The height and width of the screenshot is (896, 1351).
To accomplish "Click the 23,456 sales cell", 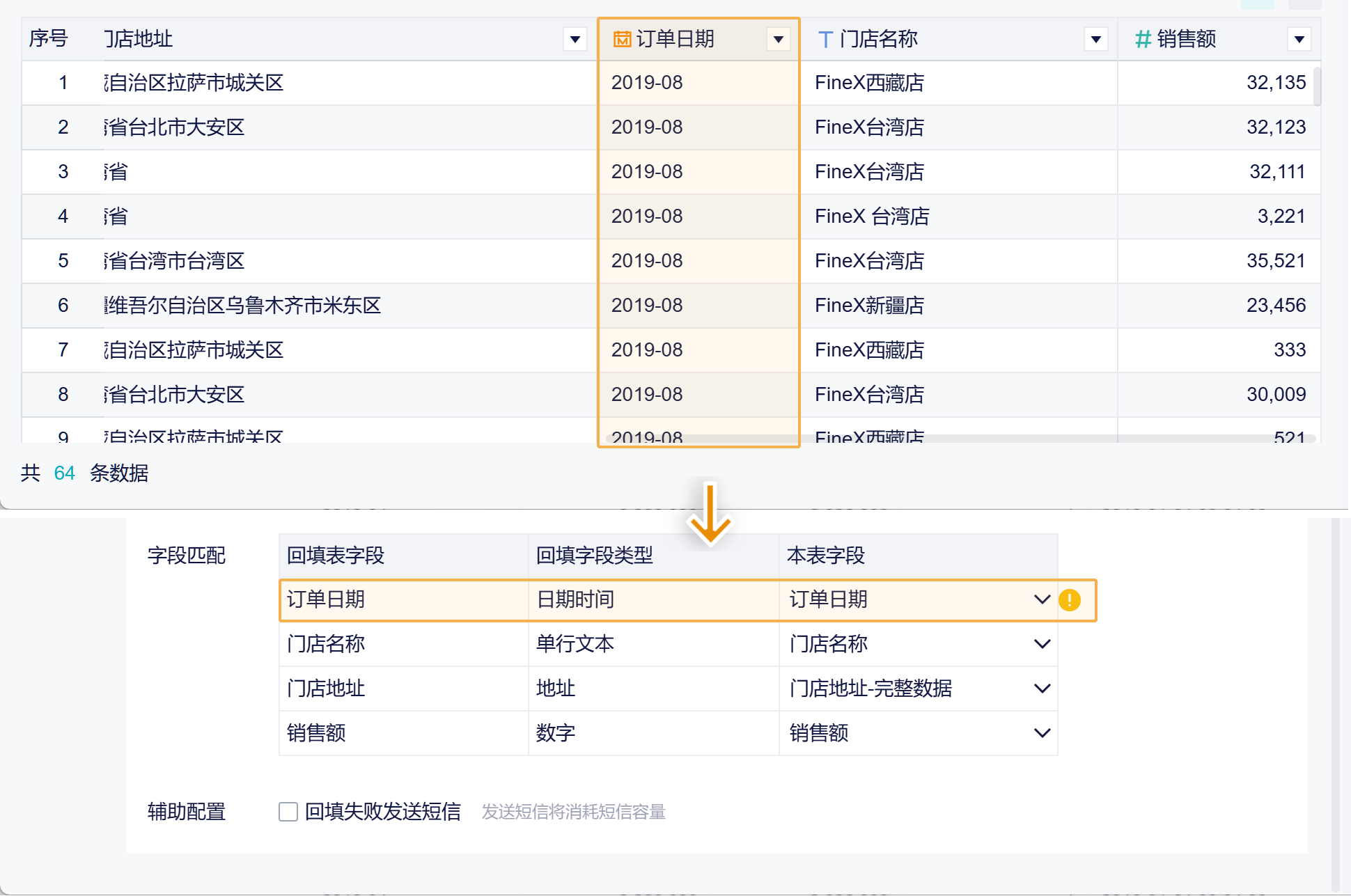I will click(x=1276, y=306).
